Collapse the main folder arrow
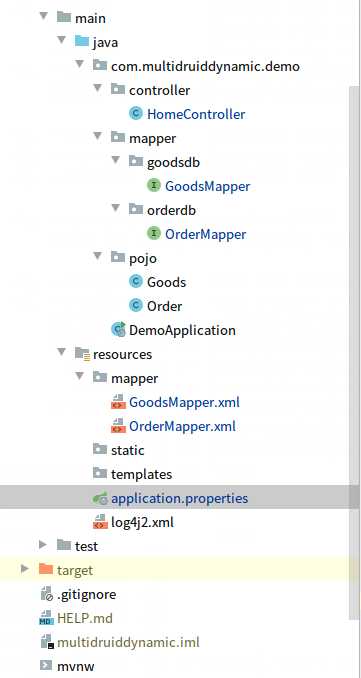 [x=43, y=16]
